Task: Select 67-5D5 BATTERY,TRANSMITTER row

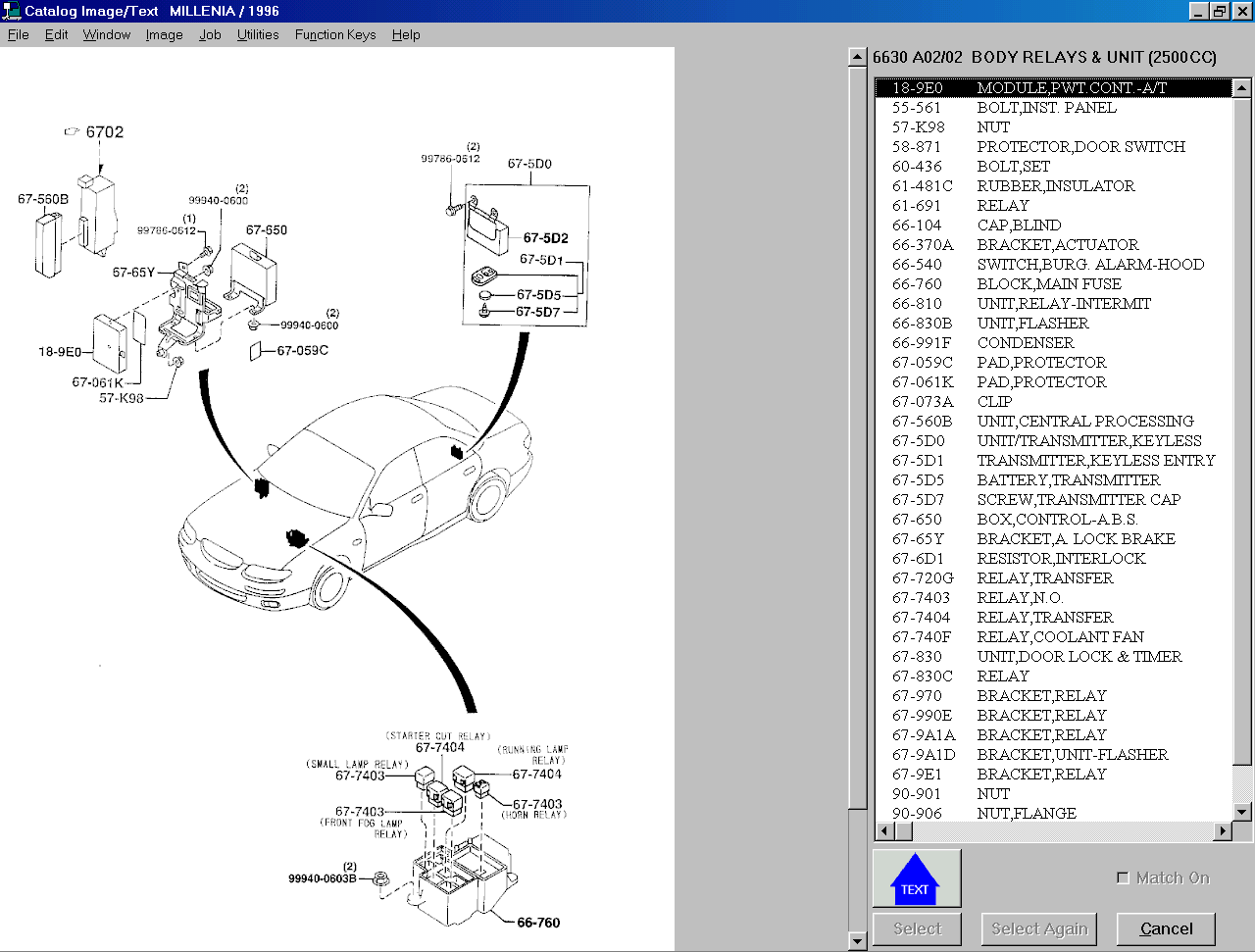Action: [x=1053, y=479]
